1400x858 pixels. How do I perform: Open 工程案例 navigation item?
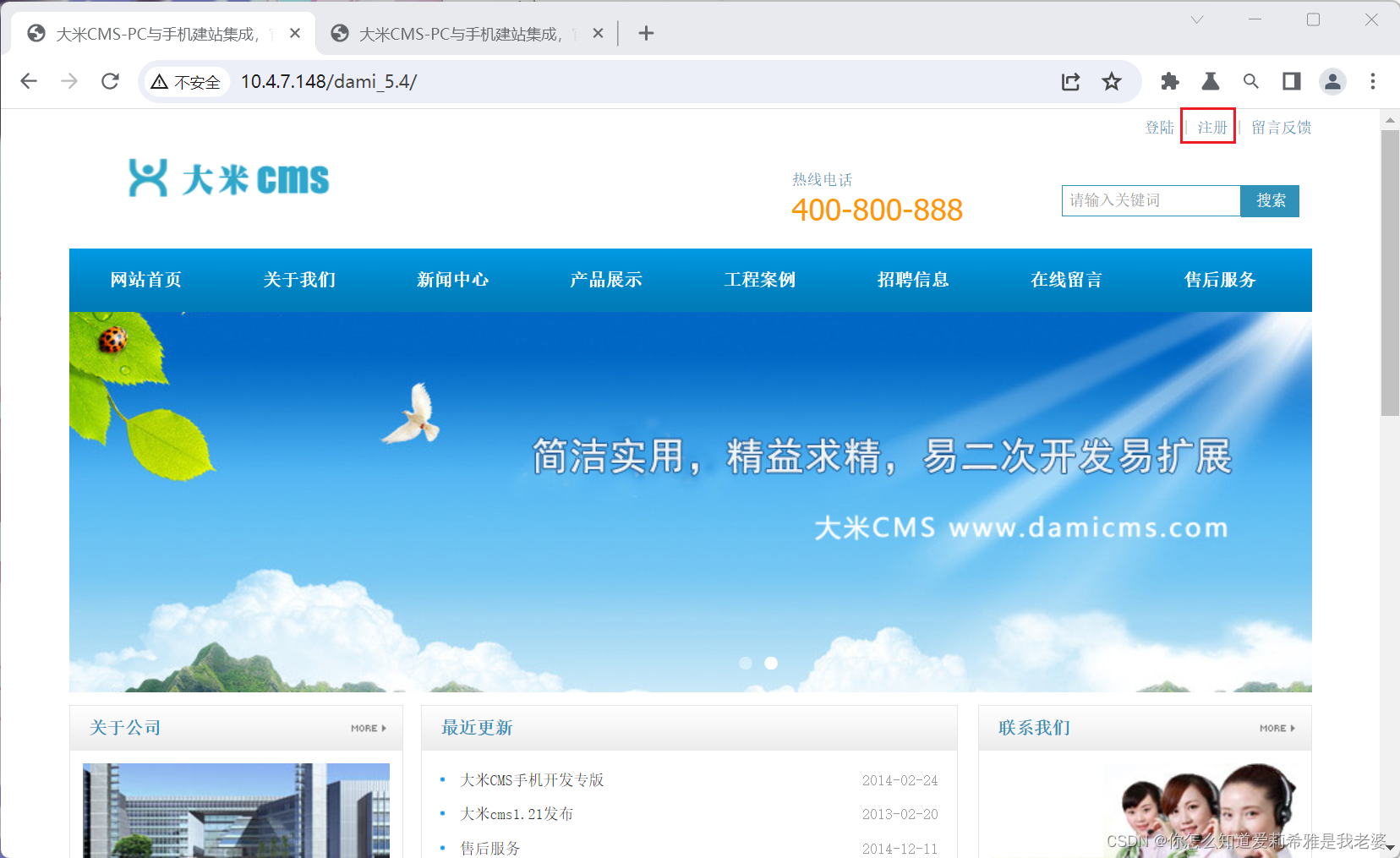(x=759, y=280)
